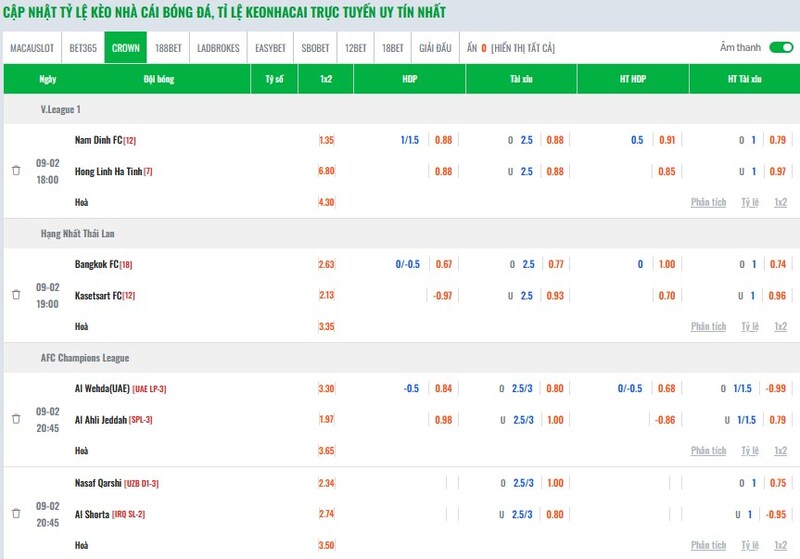The height and width of the screenshot is (559, 800).
Task: Toggle the Âm thanh sound switch
Action: pyautogui.click(x=781, y=47)
